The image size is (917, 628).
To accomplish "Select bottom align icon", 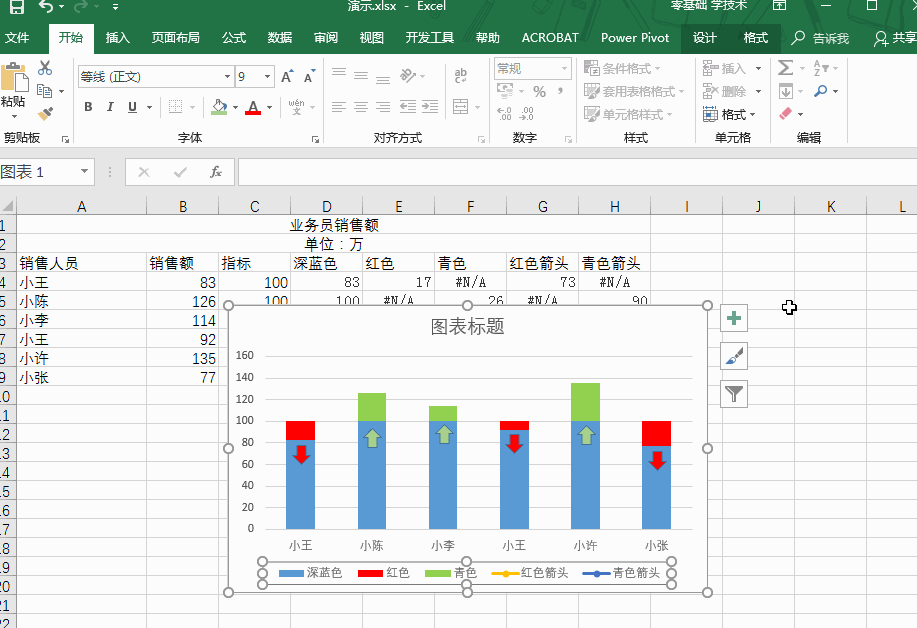I will pyautogui.click(x=383, y=79).
